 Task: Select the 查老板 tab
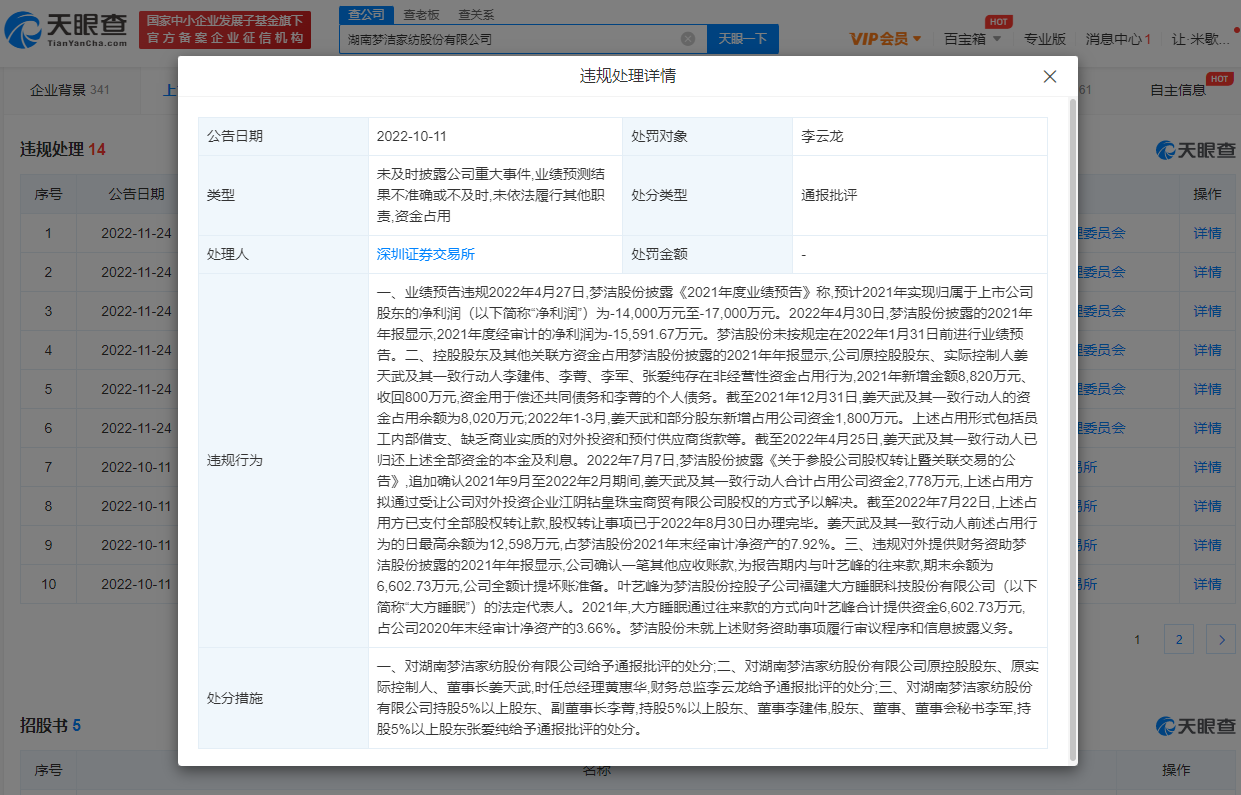point(421,14)
